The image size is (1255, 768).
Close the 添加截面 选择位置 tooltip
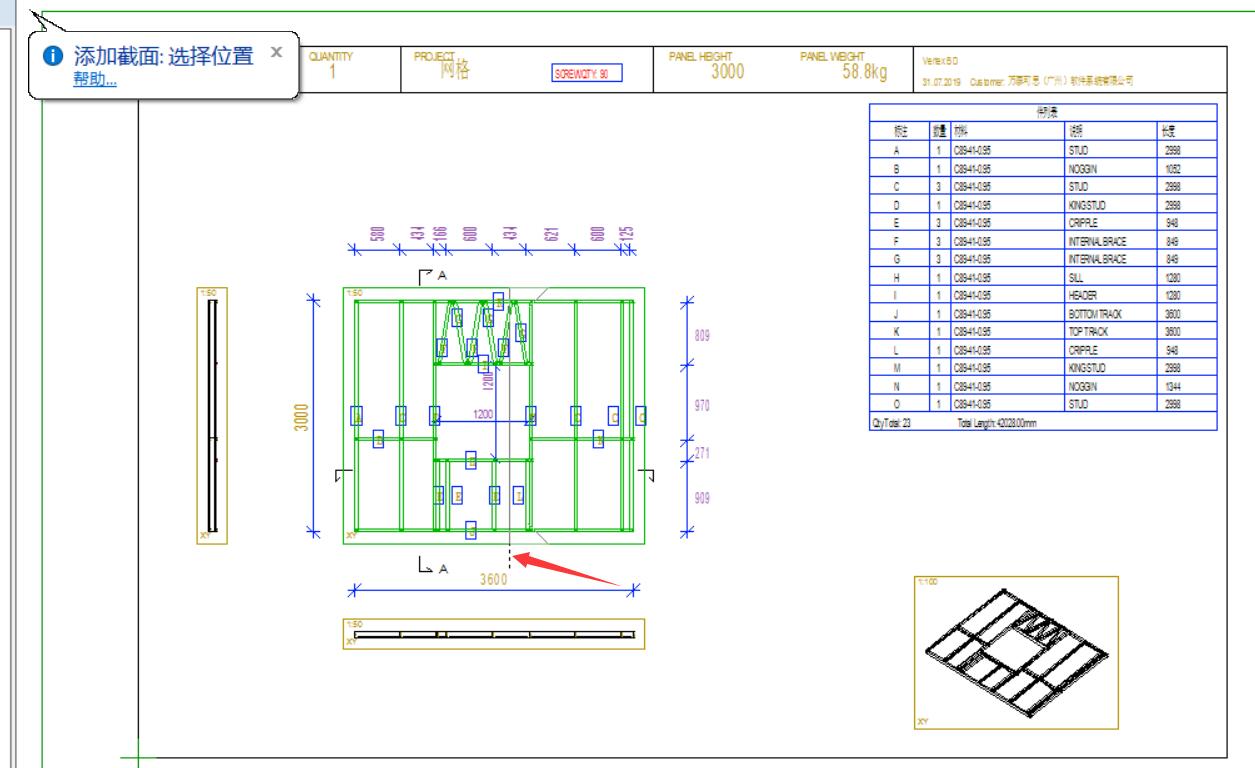(277, 49)
